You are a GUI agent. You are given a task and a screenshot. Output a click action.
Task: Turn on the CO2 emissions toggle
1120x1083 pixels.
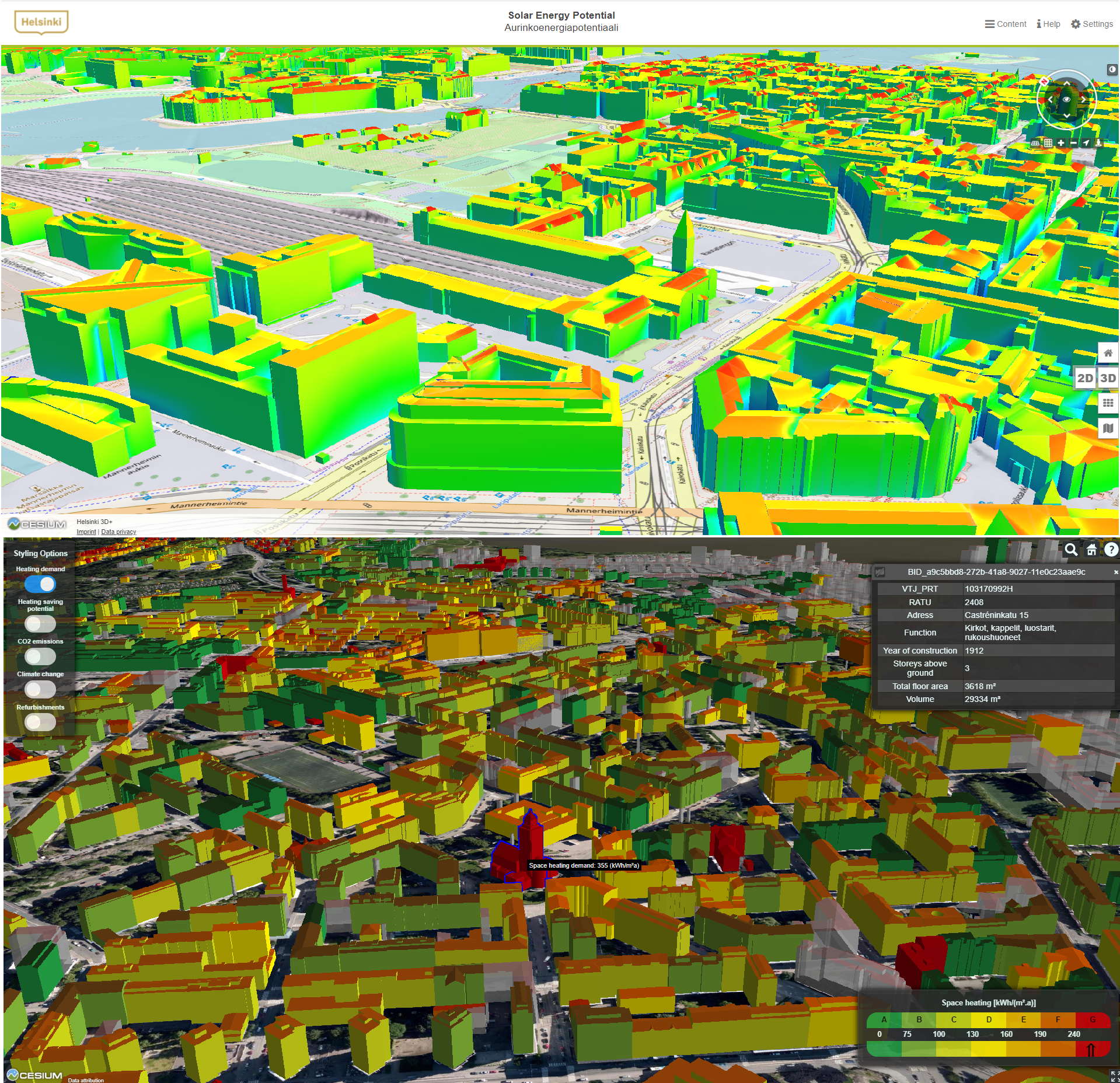tap(40, 656)
